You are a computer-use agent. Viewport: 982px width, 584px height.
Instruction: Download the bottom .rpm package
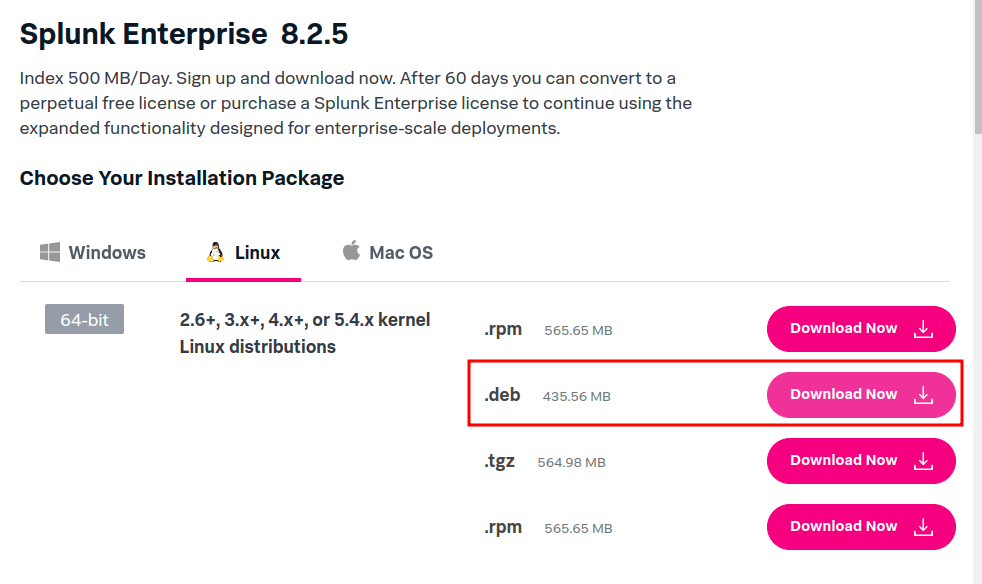tap(861, 527)
